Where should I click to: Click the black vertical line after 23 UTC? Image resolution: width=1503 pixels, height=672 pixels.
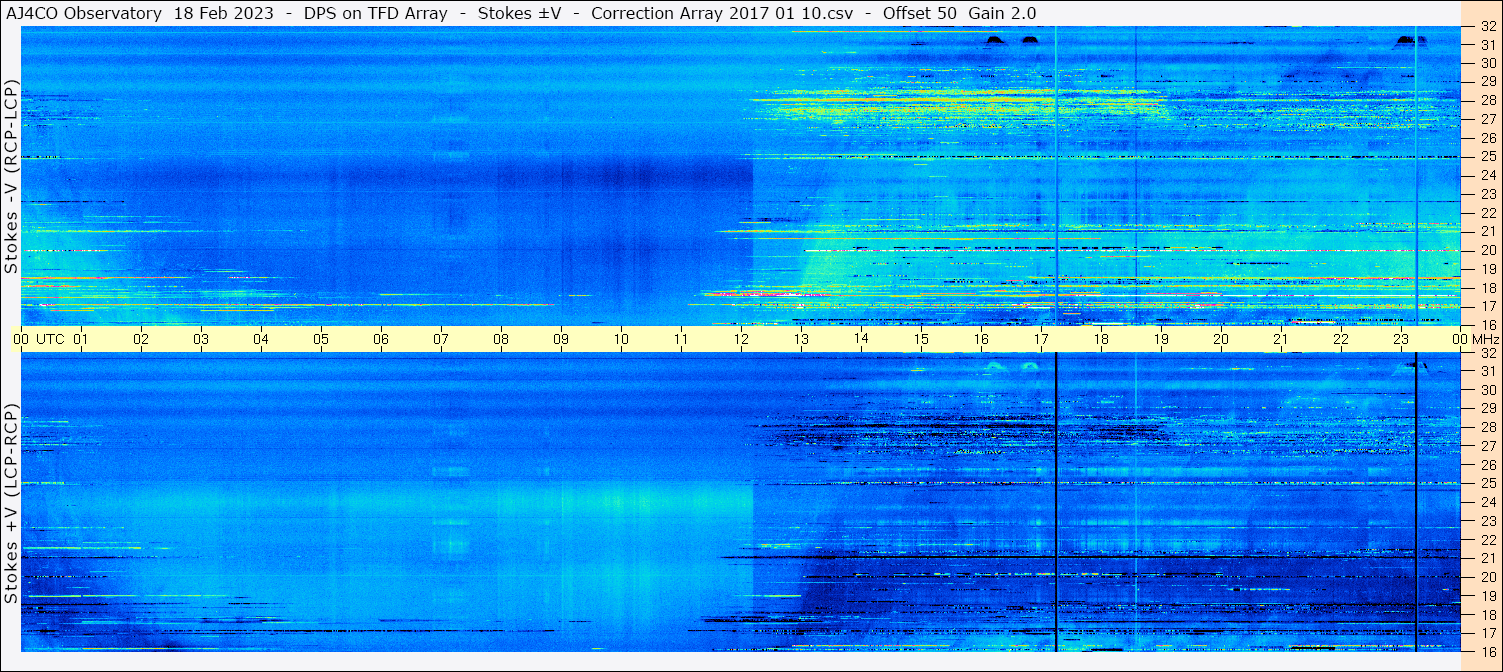[1416, 500]
